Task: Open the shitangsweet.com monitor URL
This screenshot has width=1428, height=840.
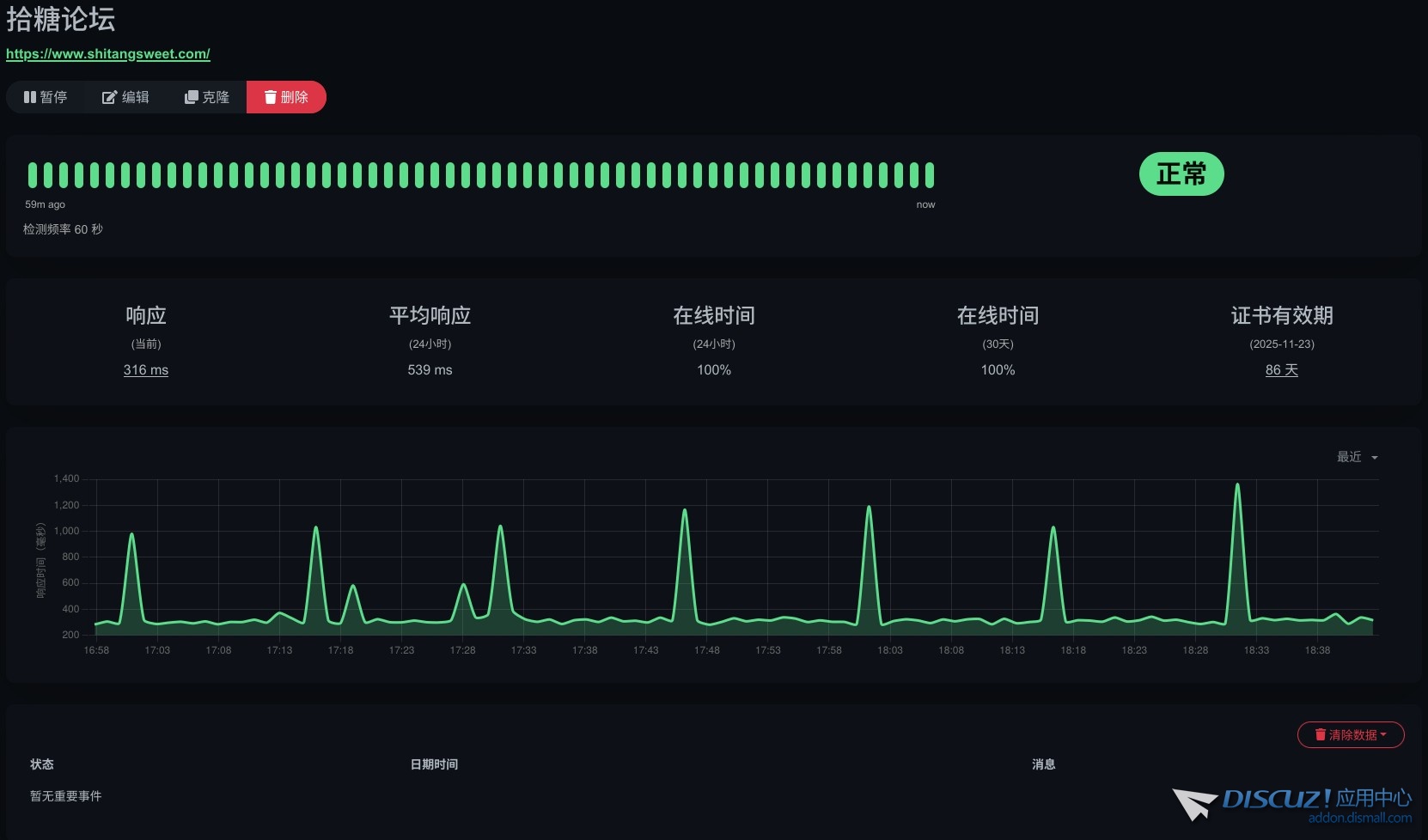Action: tap(108, 53)
